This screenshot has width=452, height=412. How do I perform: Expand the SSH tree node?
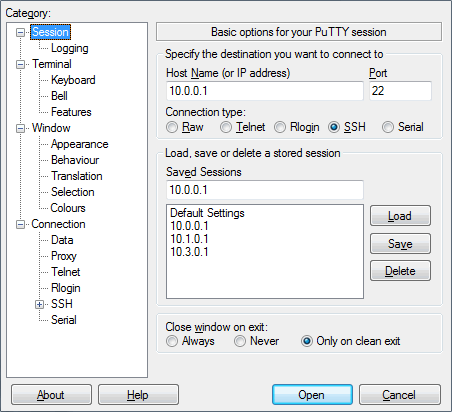(39, 304)
